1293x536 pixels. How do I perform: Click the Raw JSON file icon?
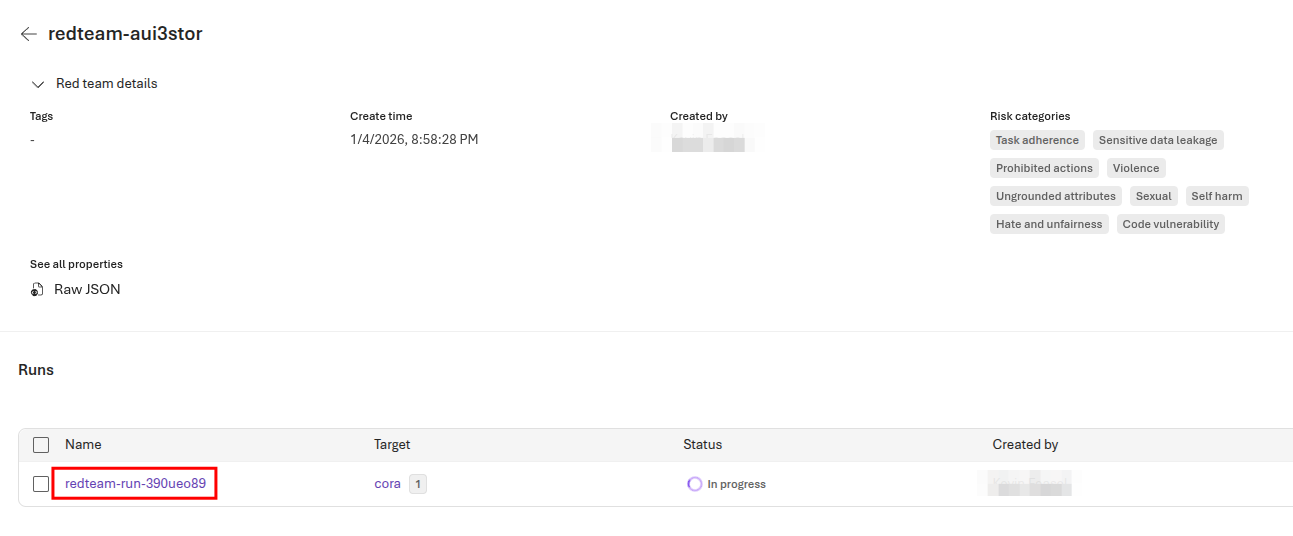point(37,289)
